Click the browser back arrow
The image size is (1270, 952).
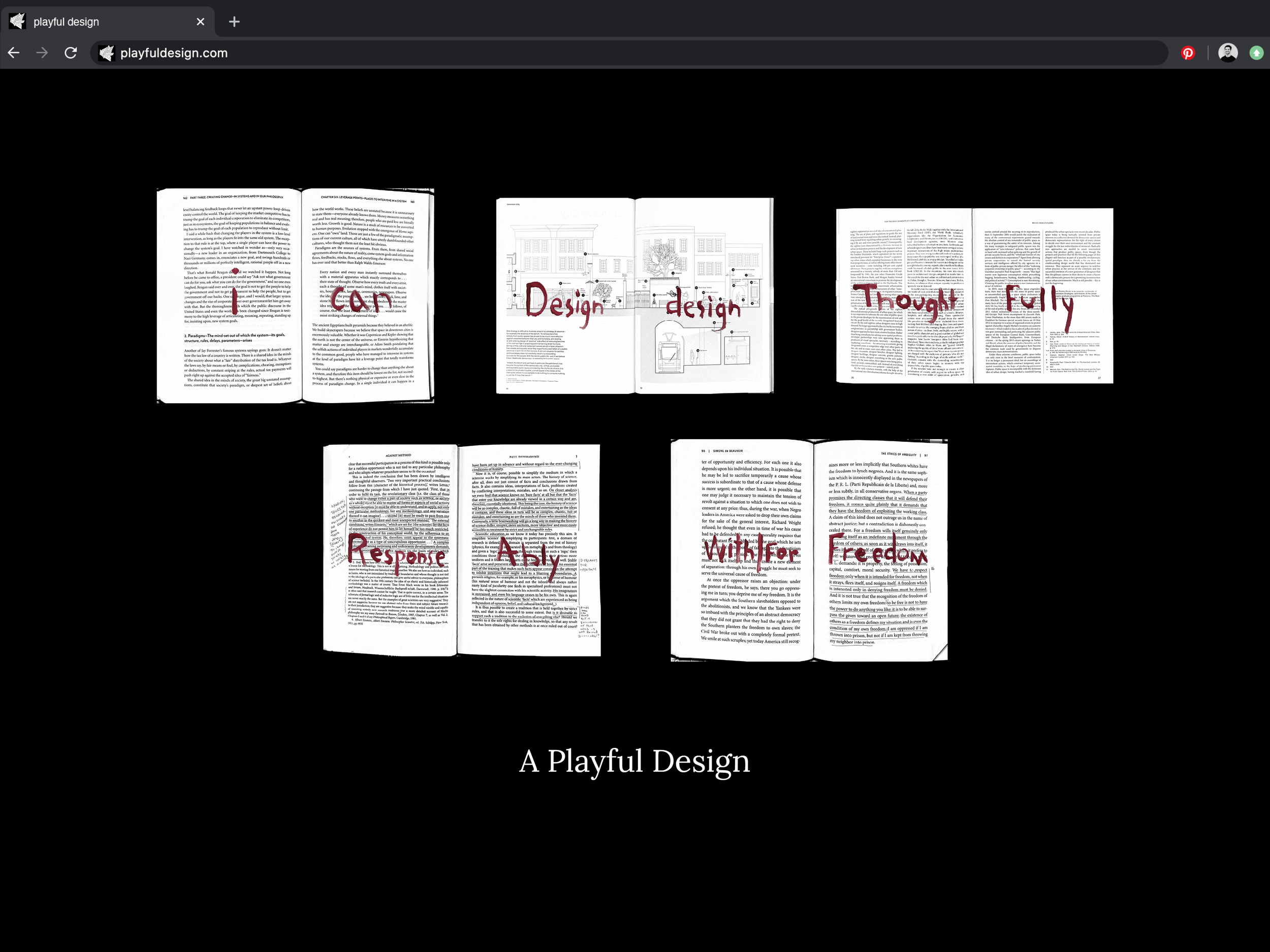pyautogui.click(x=14, y=53)
